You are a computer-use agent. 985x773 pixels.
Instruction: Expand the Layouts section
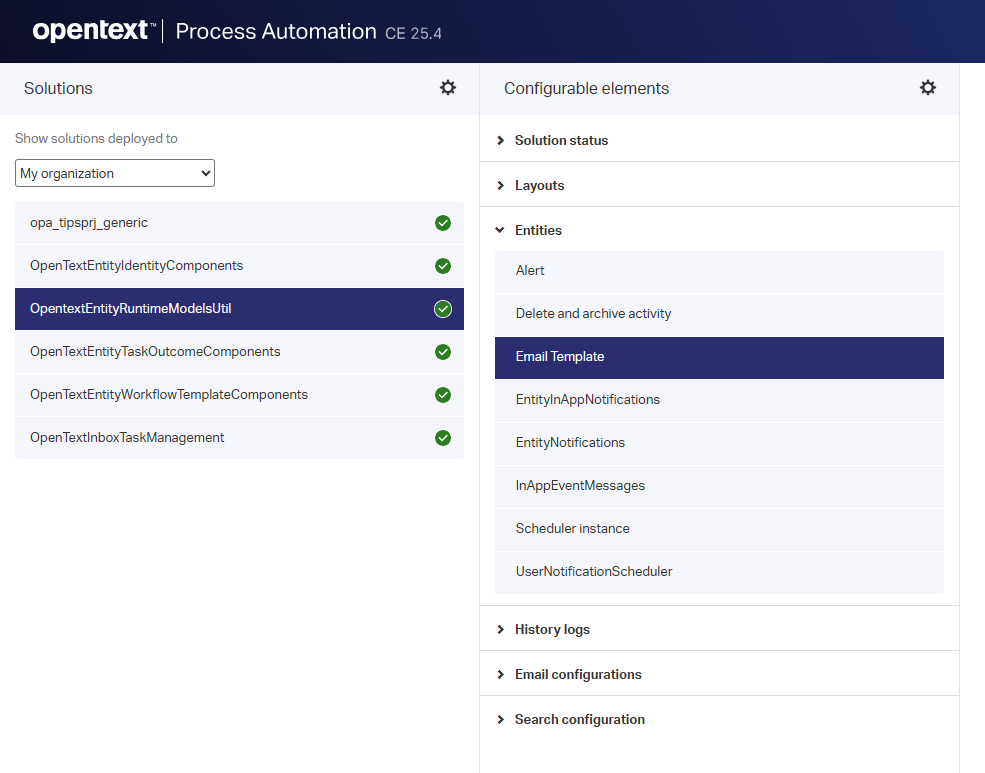[539, 185]
